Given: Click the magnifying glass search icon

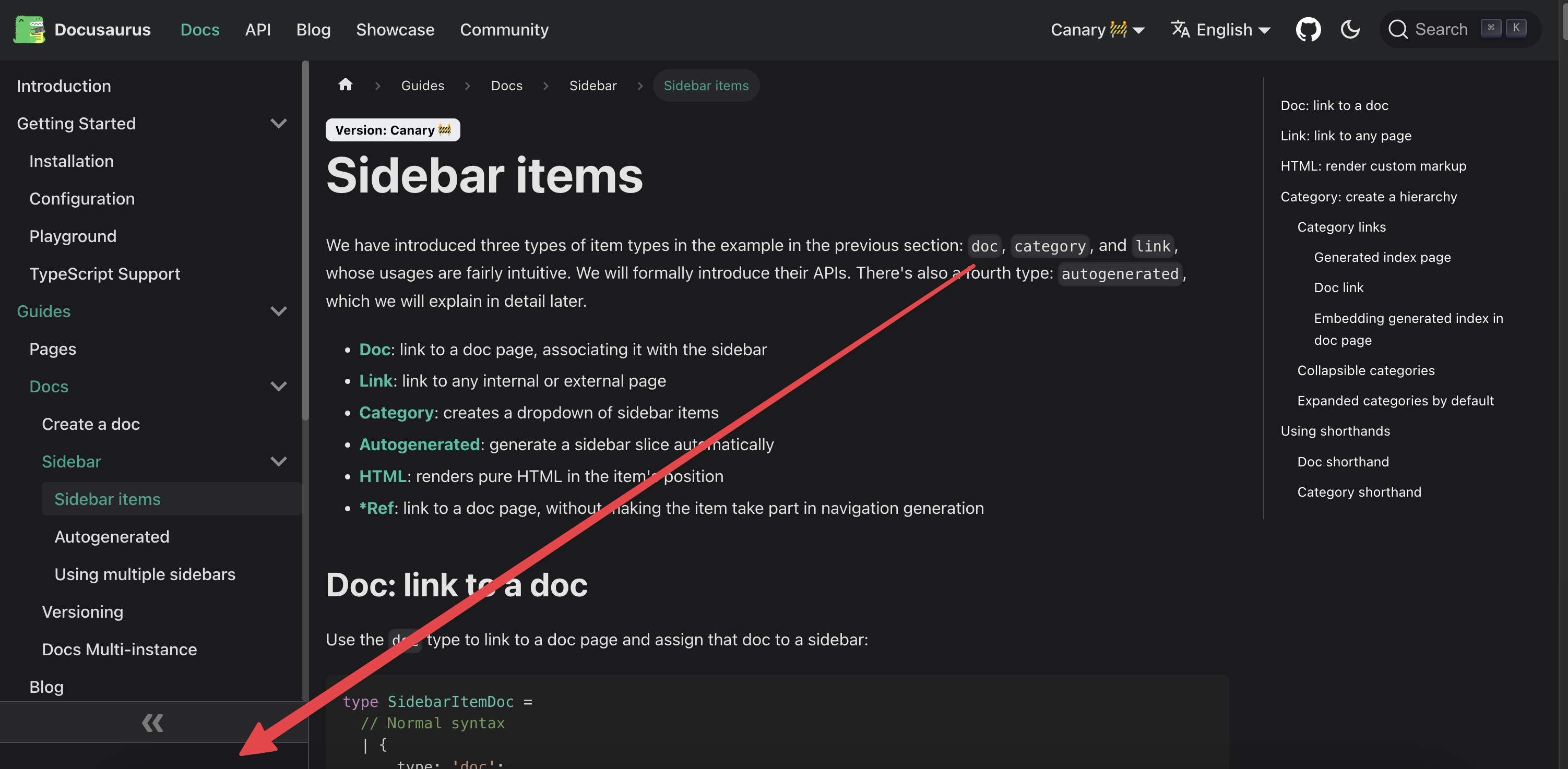Looking at the screenshot, I should pos(1398,29).
